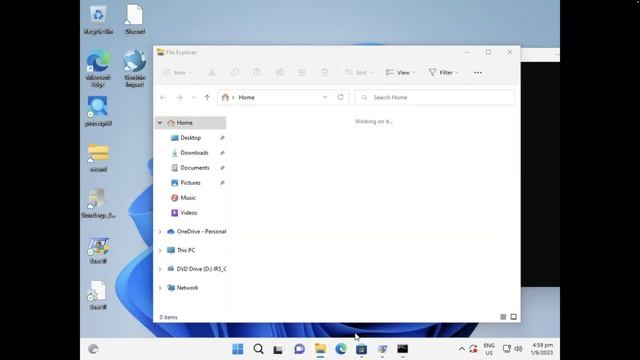Refresh the Home folder view
The image size is (640, 360).
(x=340, y=97)
